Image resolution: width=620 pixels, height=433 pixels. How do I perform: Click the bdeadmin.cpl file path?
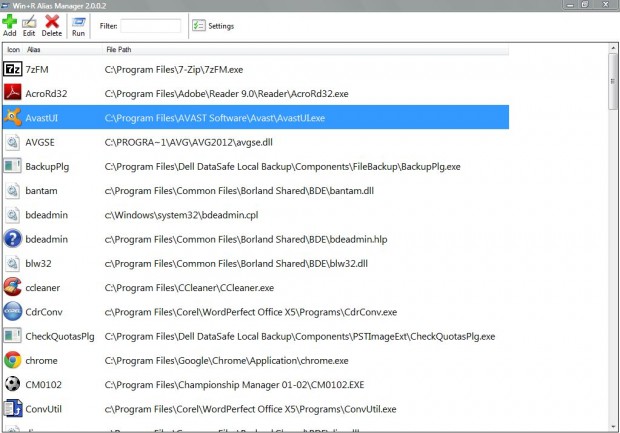click(x=181, y=215)
